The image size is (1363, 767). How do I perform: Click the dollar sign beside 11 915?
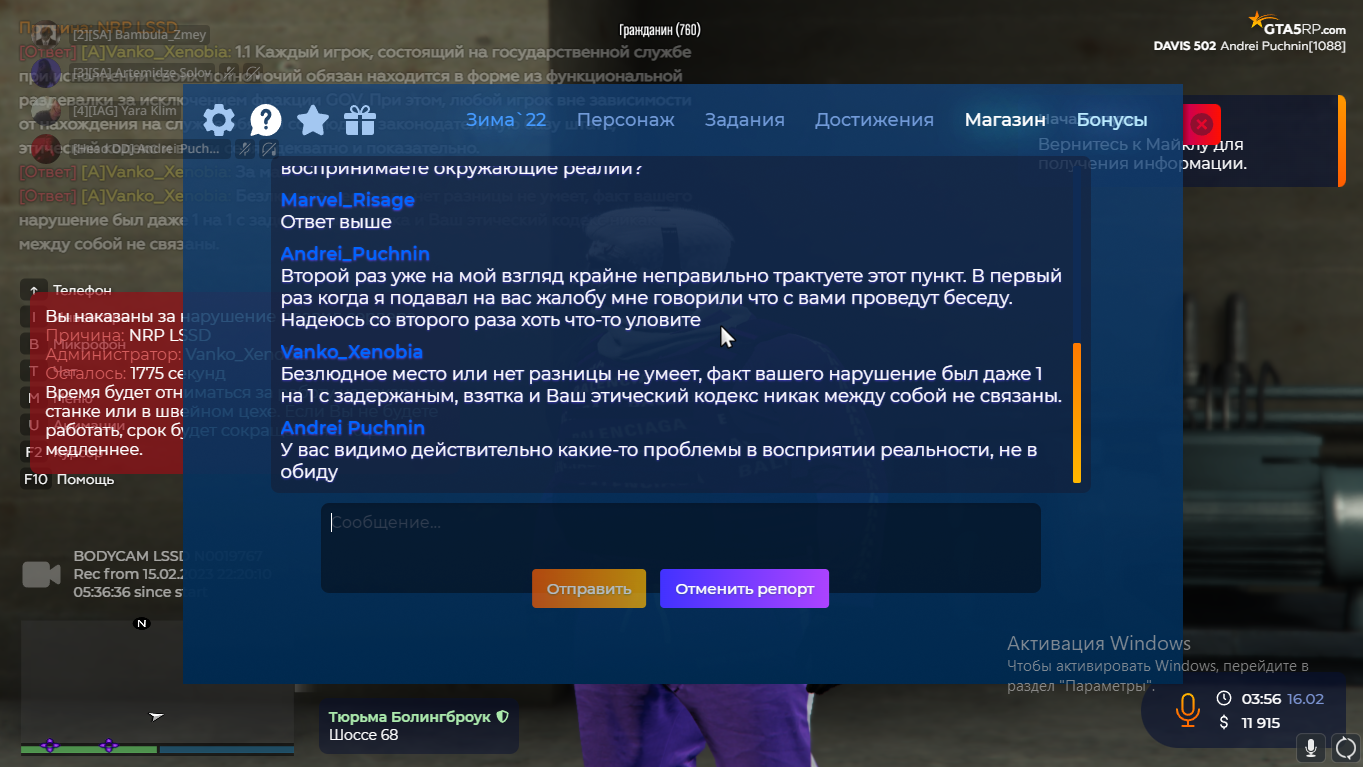pos(1224,723)
